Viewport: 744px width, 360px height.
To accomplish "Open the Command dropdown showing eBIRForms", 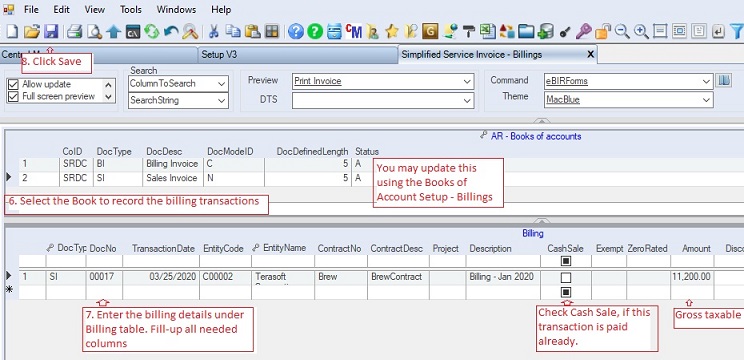I will pos(707,82).
